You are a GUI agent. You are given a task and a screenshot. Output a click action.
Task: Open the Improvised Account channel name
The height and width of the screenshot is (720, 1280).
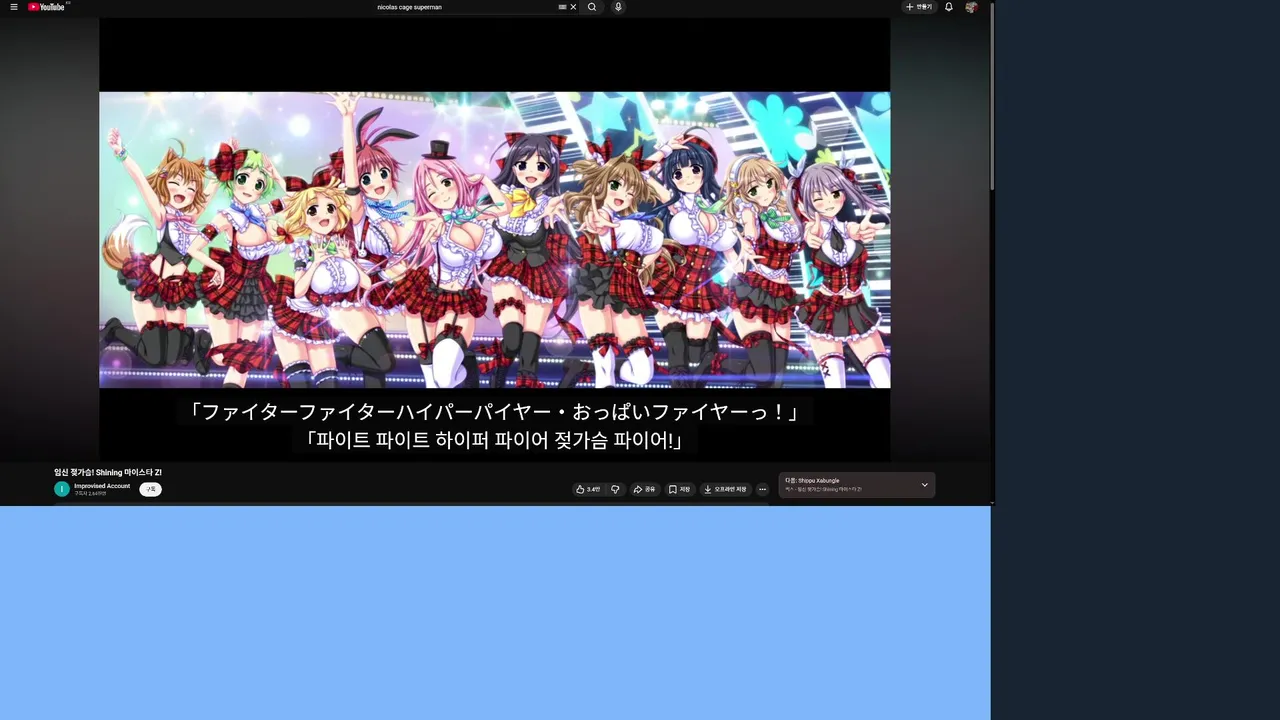tap(102, 486)
